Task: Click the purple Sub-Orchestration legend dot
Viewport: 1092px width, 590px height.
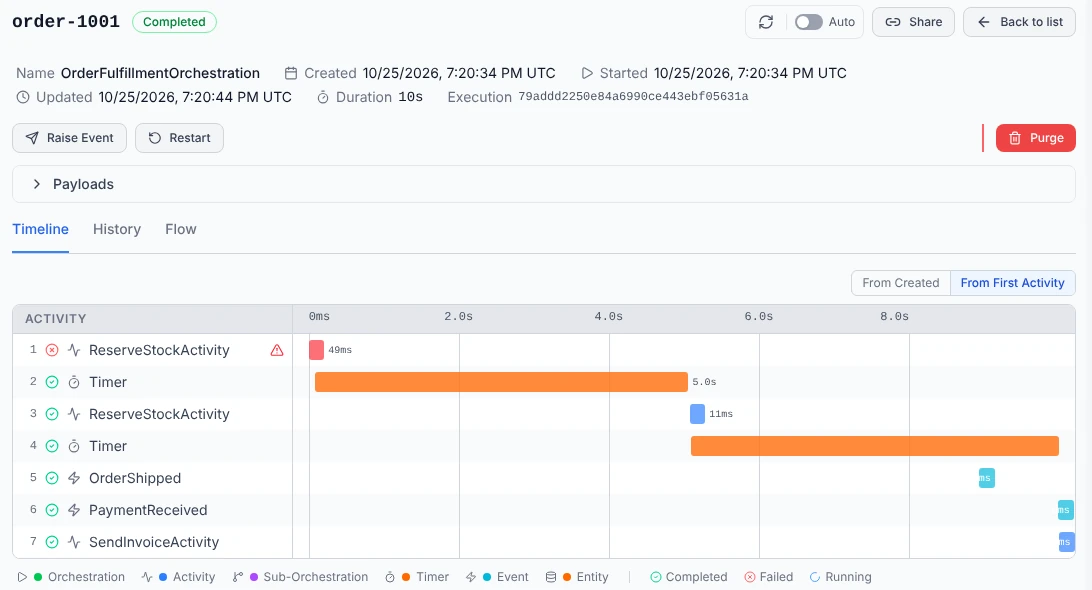Action: [x=254, y=577]
